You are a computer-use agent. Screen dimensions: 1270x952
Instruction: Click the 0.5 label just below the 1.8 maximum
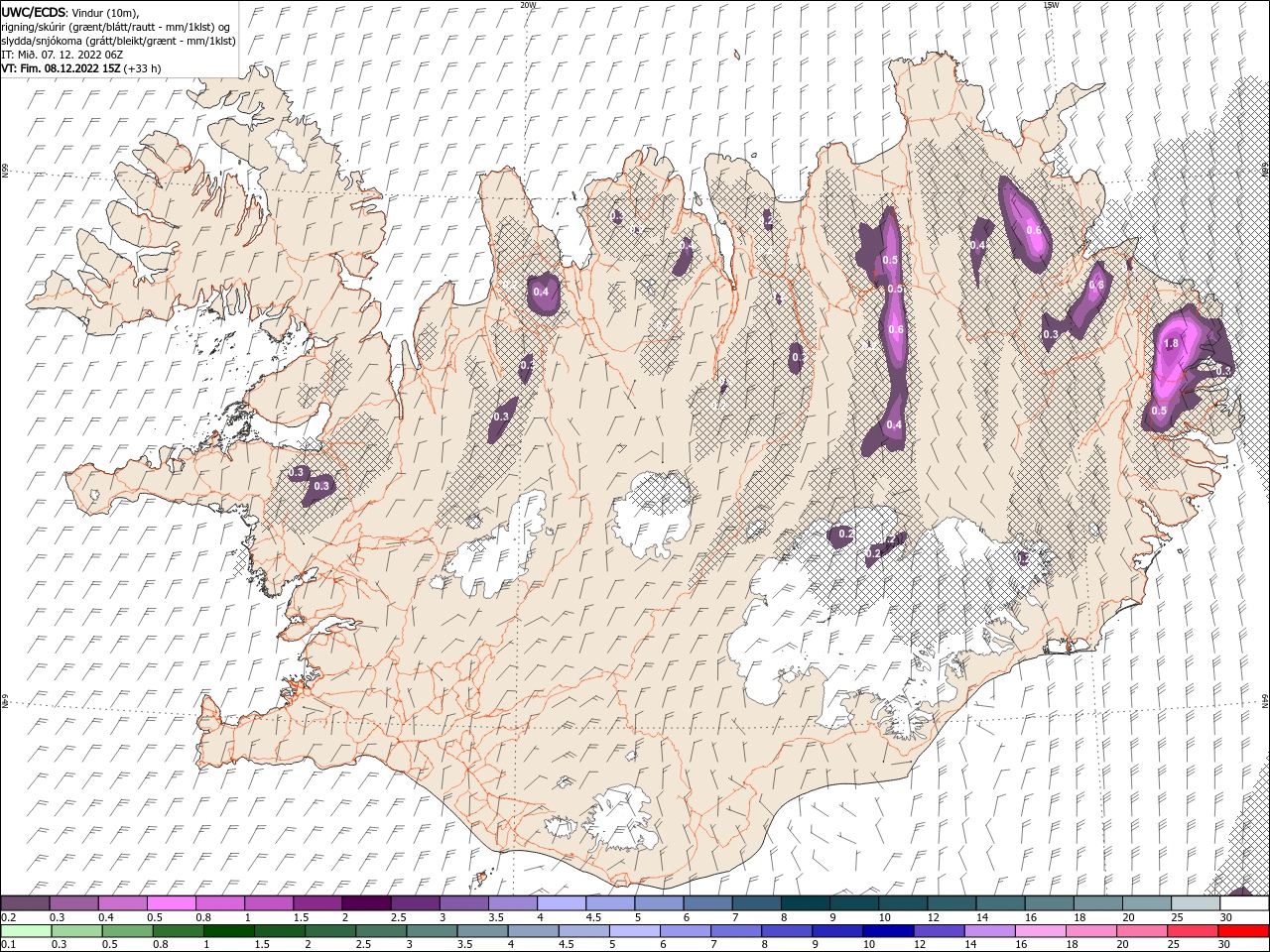1159,411
